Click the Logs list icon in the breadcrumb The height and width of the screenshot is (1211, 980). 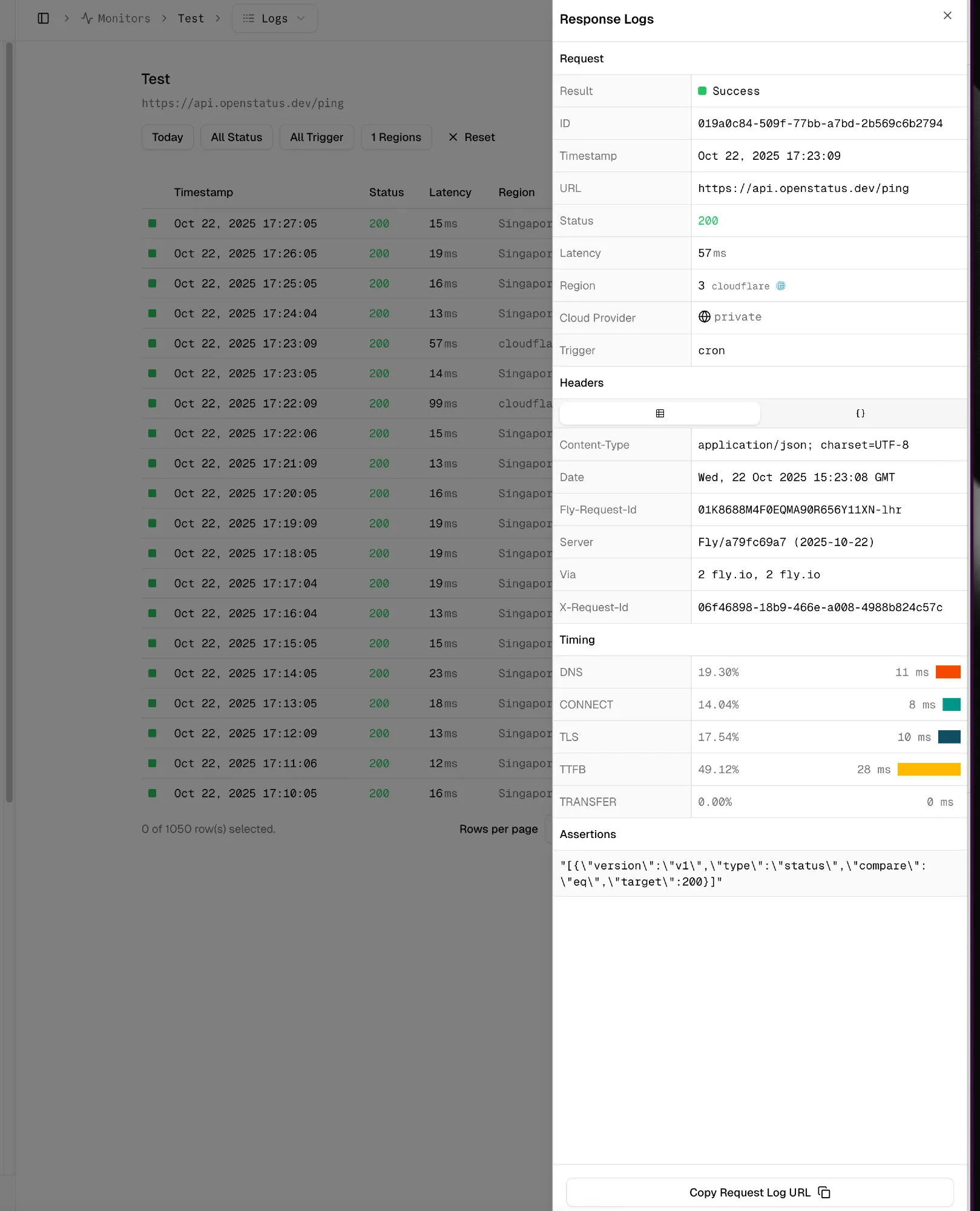(x=248, y=18)
